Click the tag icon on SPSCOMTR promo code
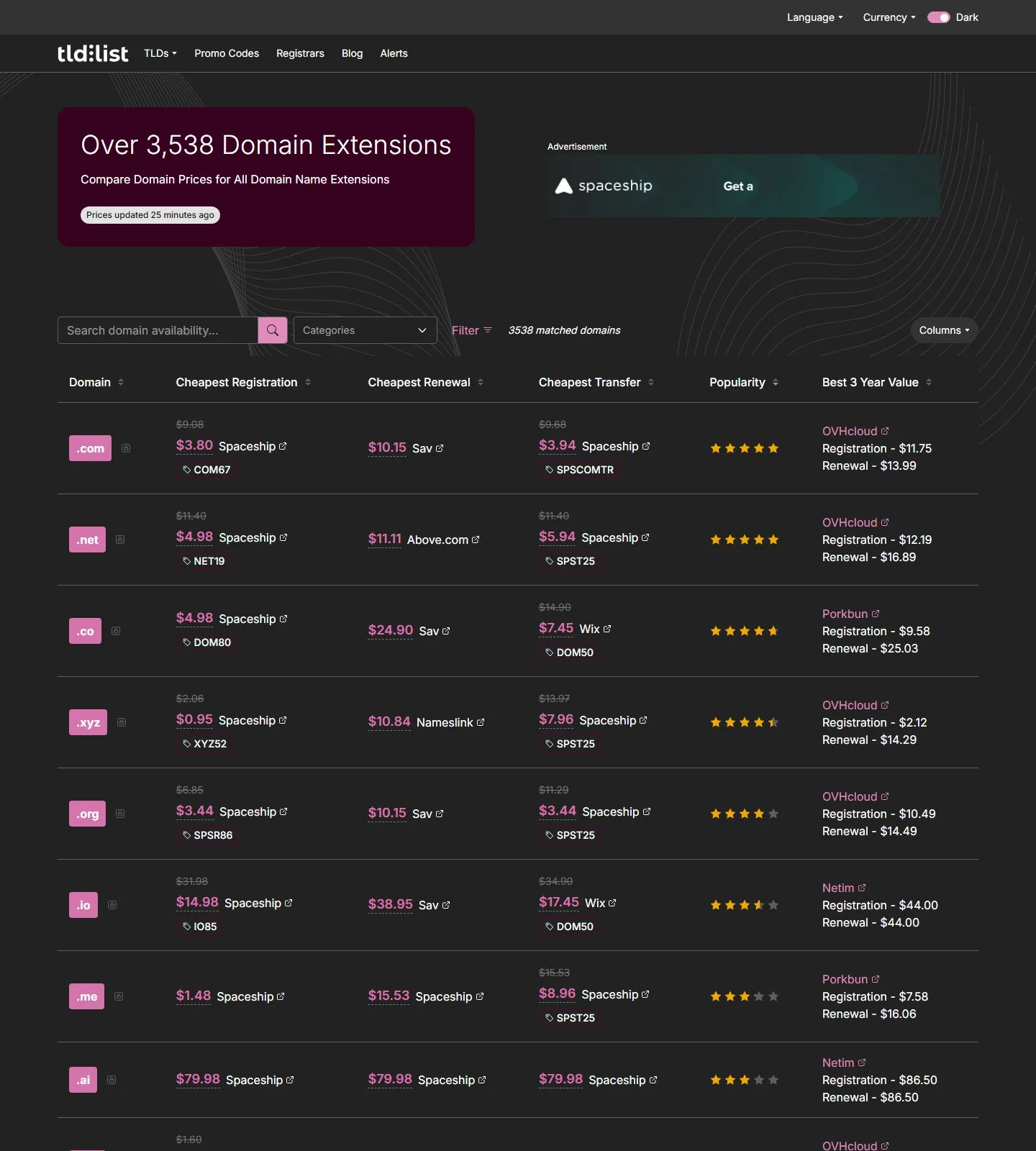1036x1151 pixels. tap(550, 470)
